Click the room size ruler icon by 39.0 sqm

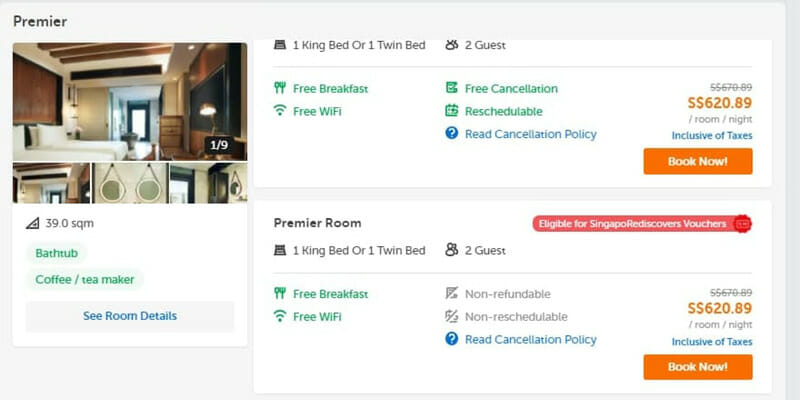pyautogui.click(x=33, y=223)
